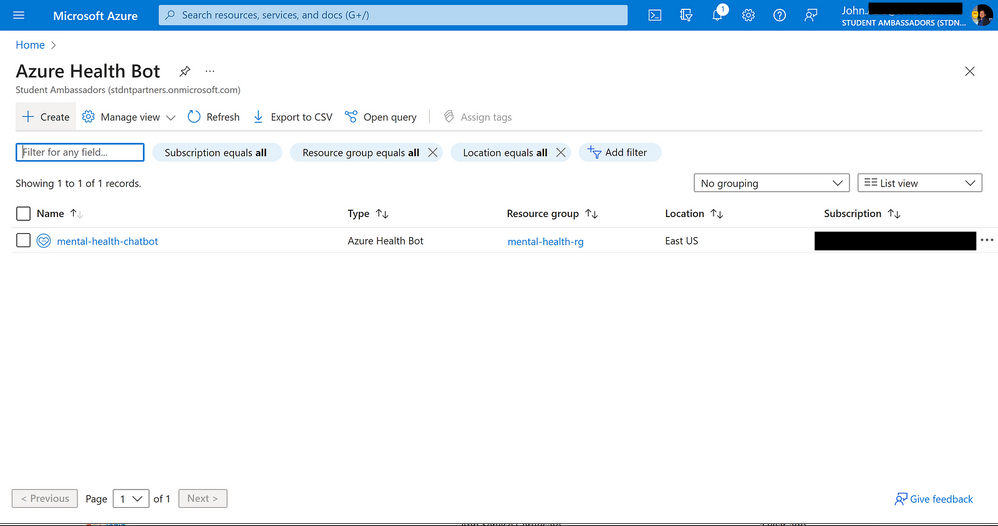The width and height of the screenshot is (998, 526).
Task: Select all rows with header checkbox
Action: tap(23, 213)
